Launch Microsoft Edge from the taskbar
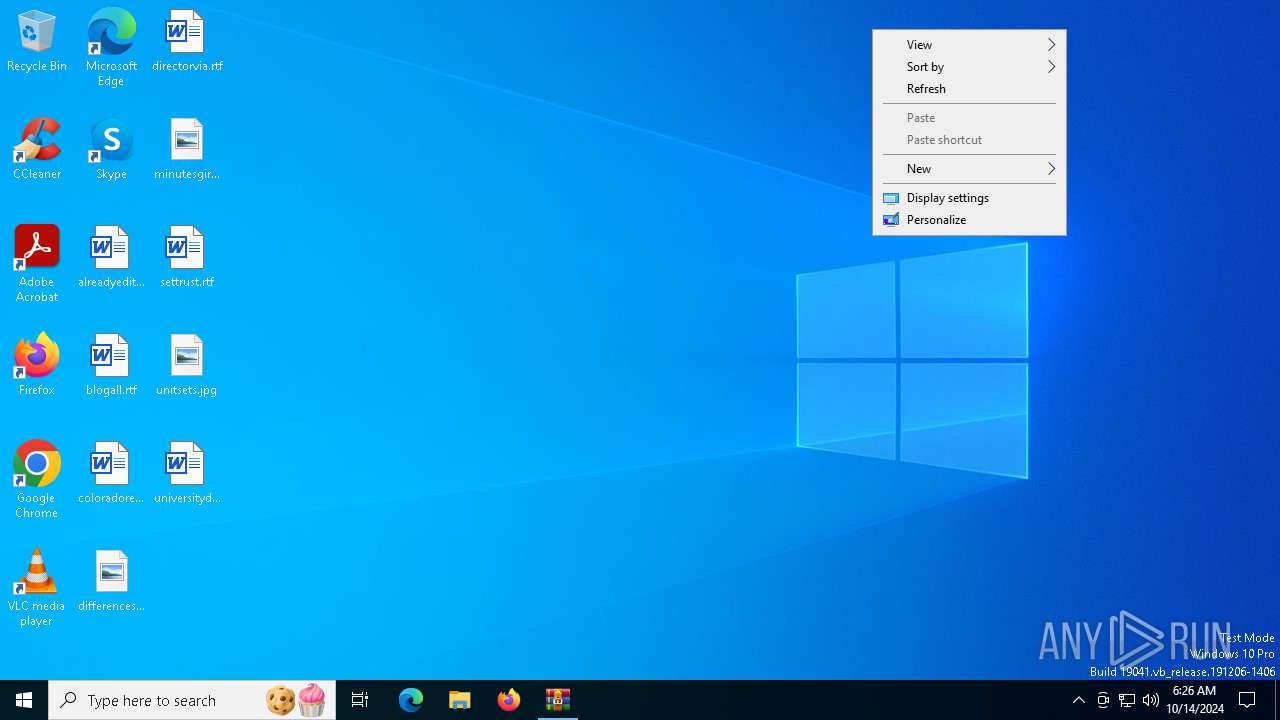 coord(411,700)
